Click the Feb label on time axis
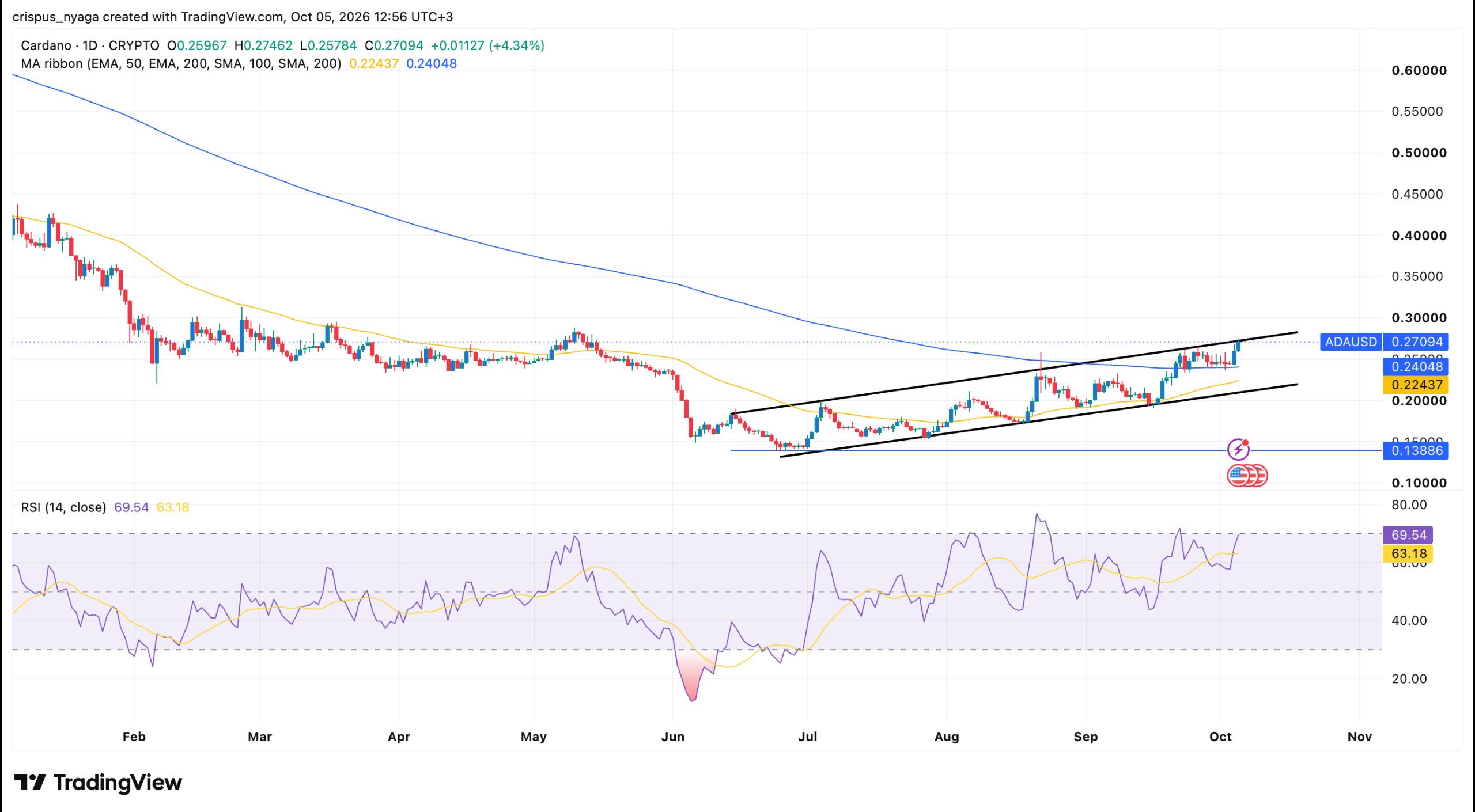The width and height of the screenshot is (1475, 812). pyautogui.click(x=134, y=737)
